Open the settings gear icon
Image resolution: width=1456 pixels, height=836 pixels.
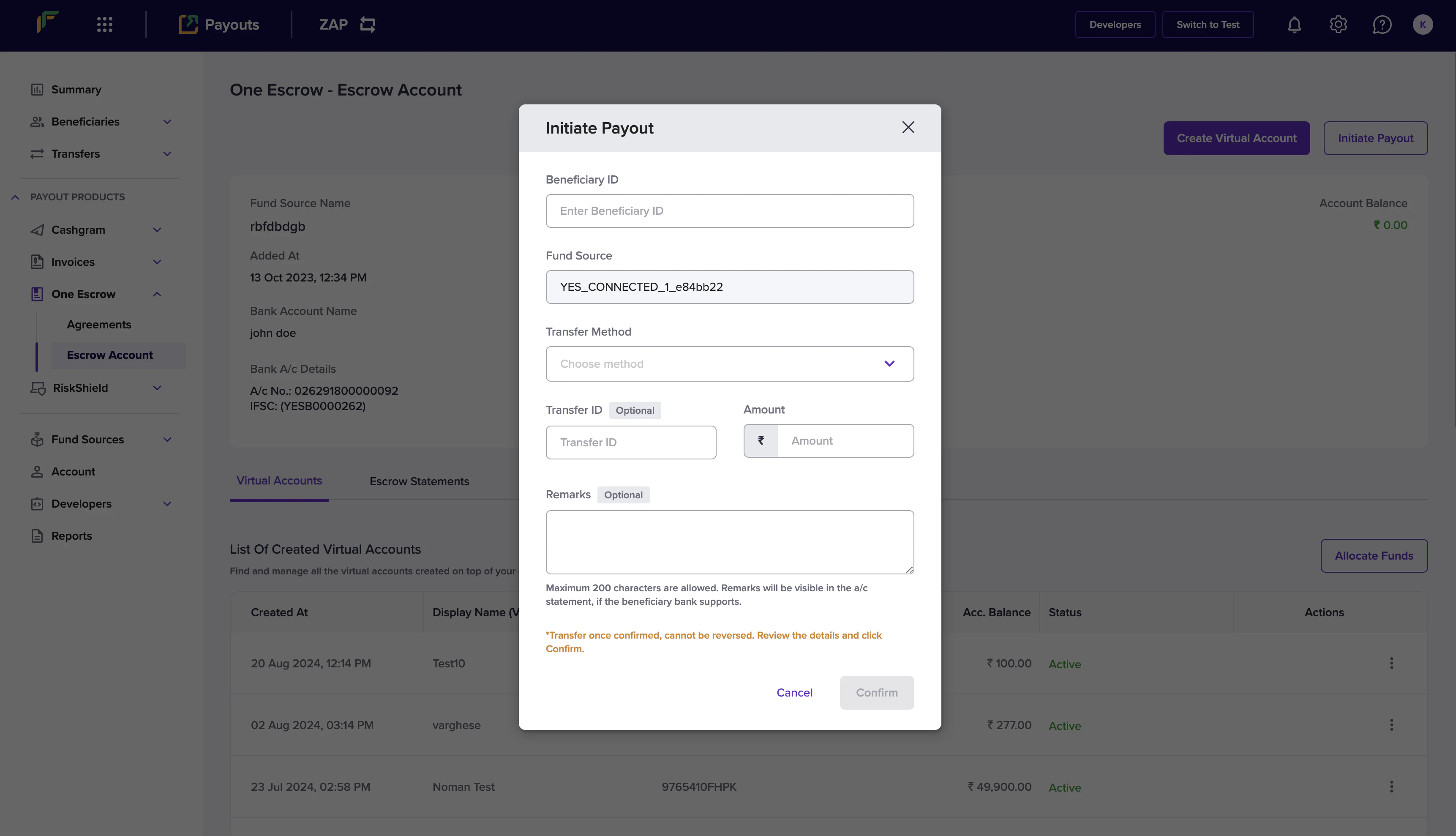pyautogui.click(x=1338, y=25)
